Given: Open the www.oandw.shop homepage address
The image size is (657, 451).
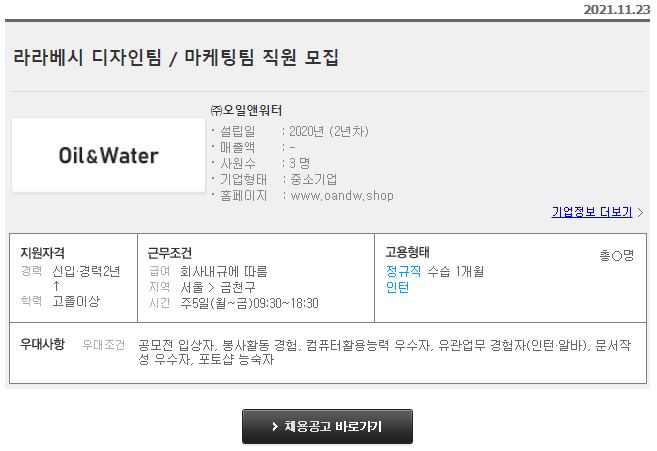Looking at the screenshot, I should [x=342, y=196].
